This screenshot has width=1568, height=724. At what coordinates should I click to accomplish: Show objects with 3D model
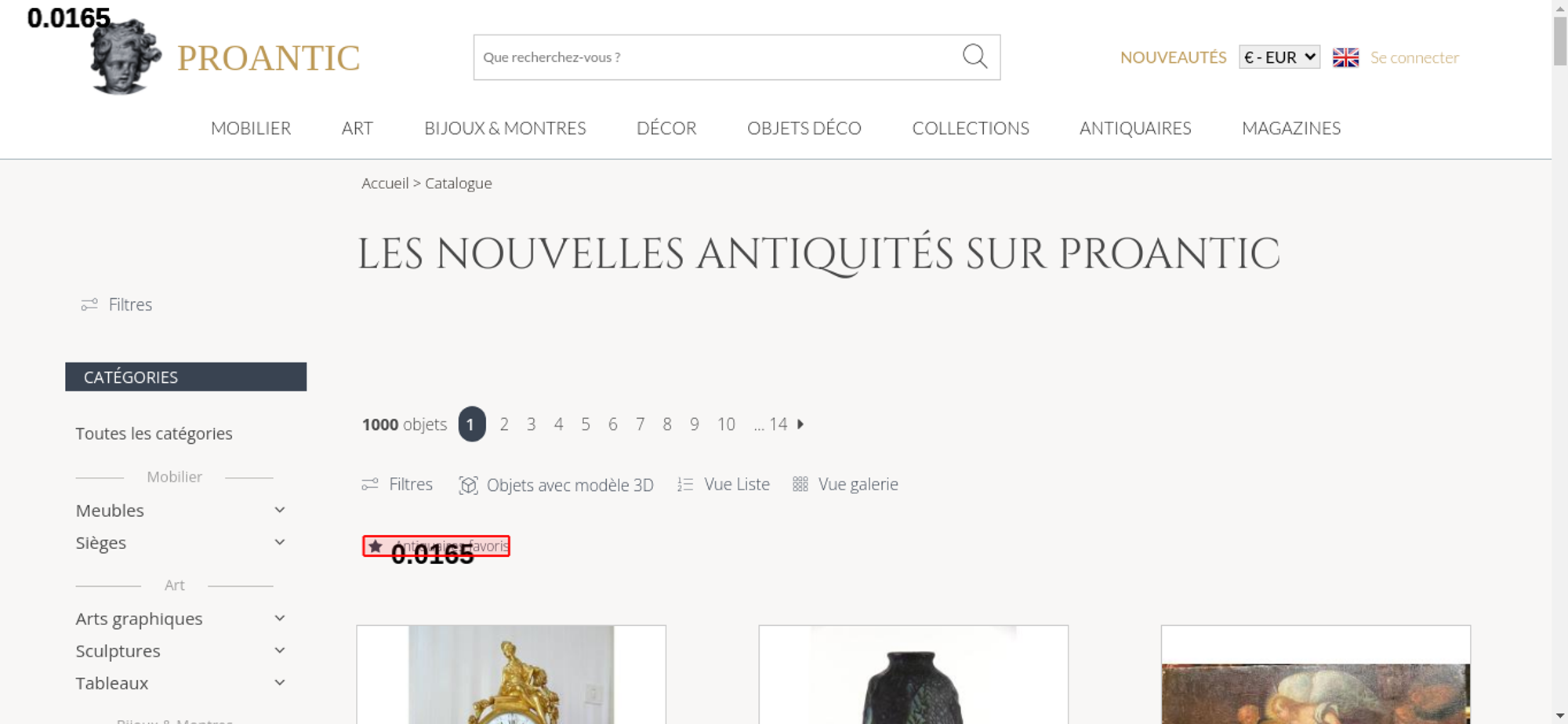click(x=556, y=485)
